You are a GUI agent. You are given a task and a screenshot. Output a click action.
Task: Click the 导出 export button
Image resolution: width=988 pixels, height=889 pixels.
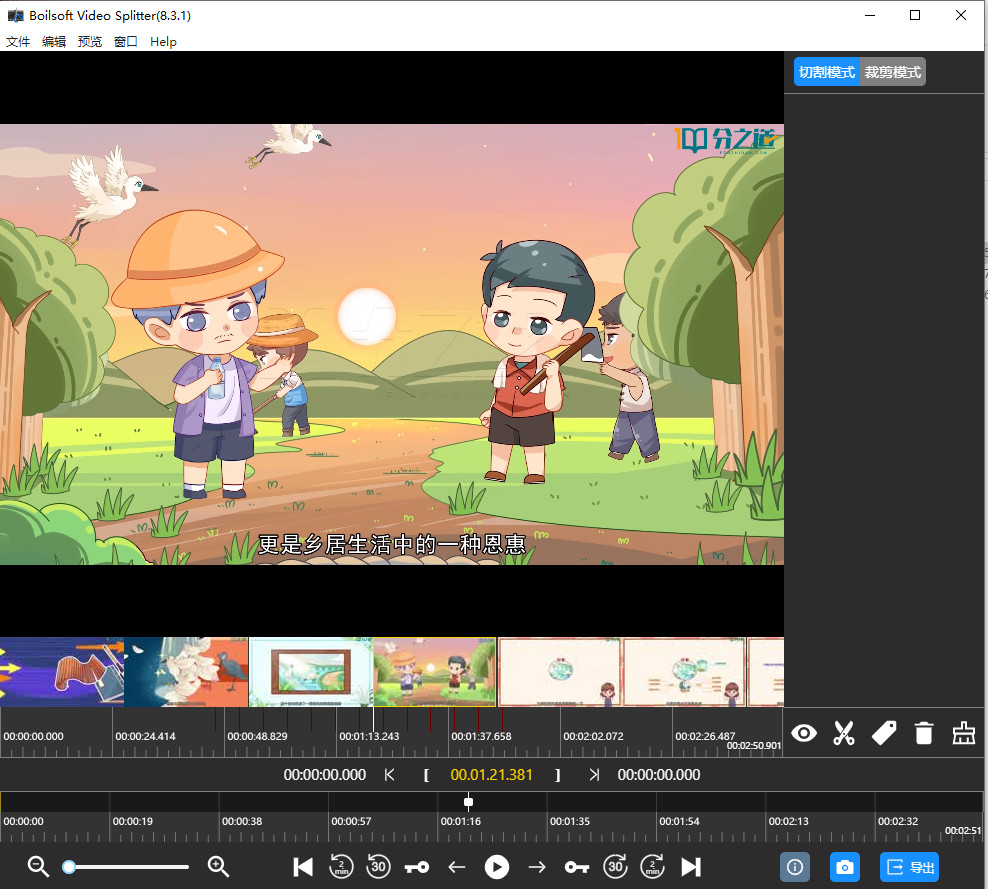point(909,867)
